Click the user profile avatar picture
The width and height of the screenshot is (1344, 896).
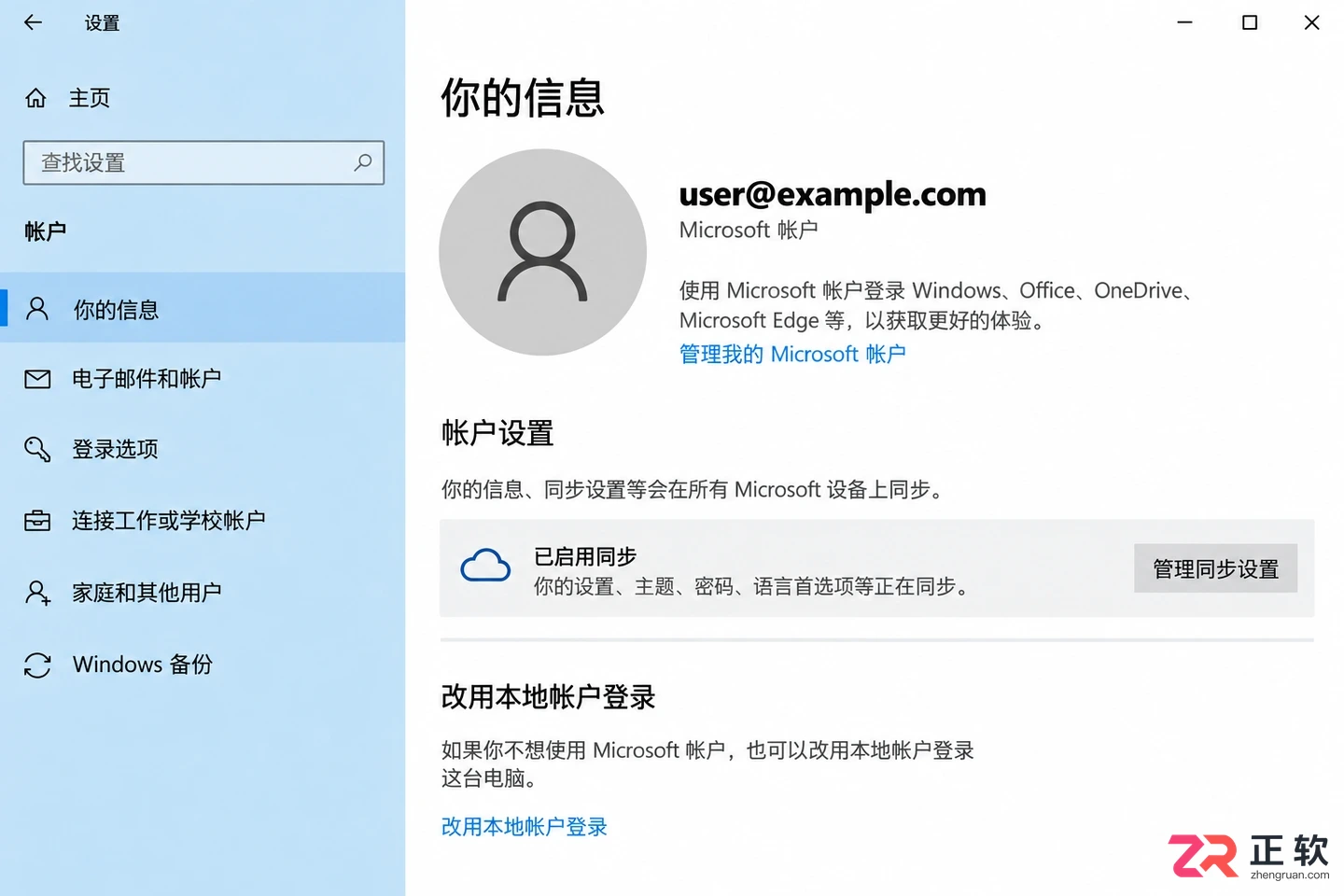coord(542,252)
